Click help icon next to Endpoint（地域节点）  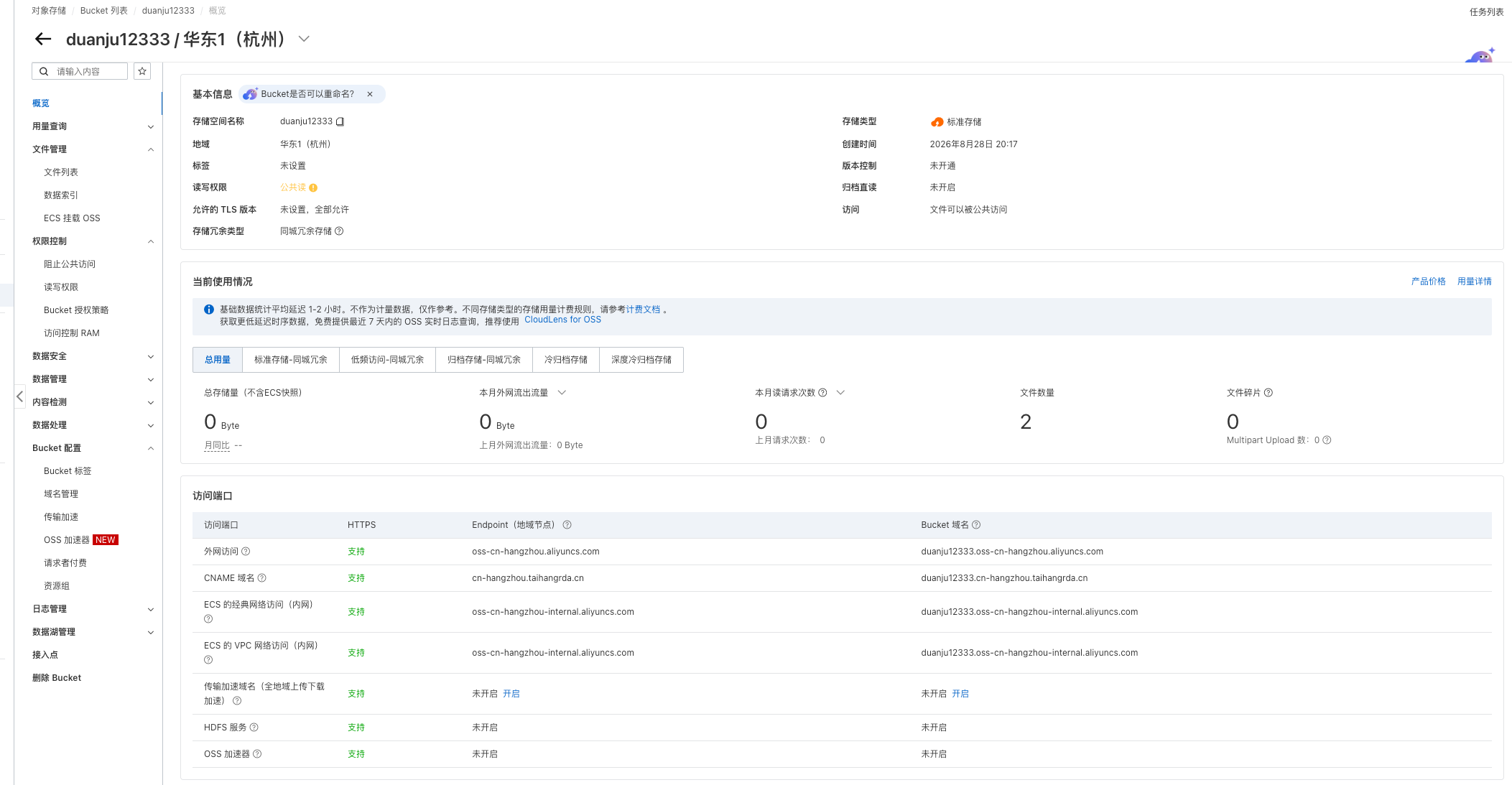point(567,525)
